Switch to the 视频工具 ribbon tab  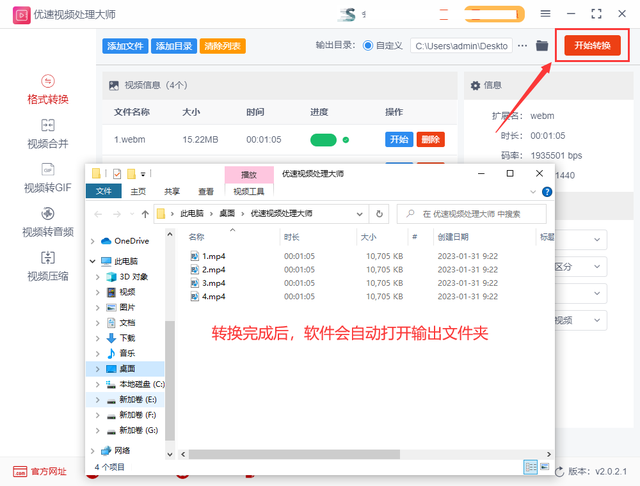click(x=249, y=191)
